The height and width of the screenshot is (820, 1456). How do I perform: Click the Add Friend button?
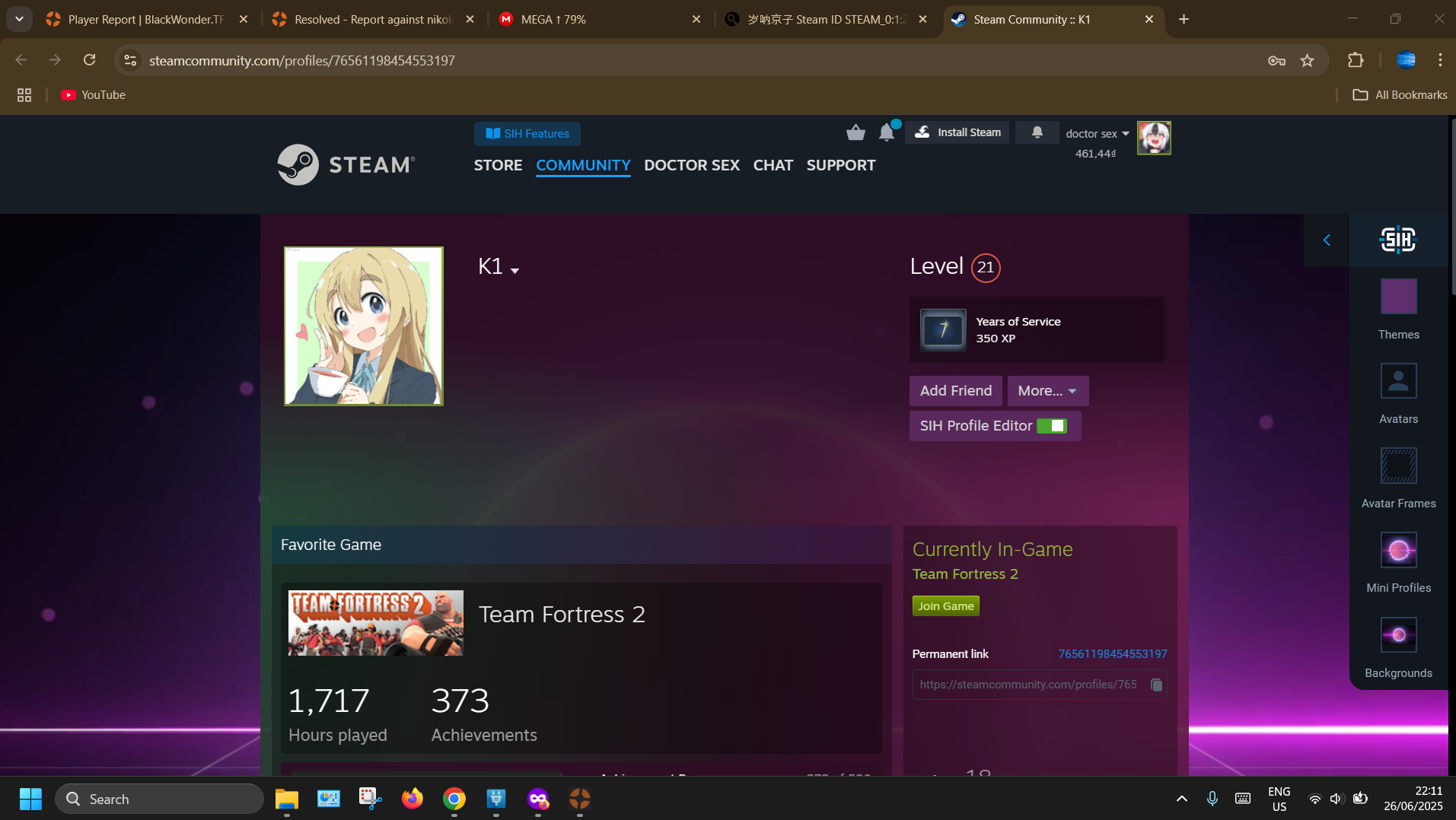(956, 391)
